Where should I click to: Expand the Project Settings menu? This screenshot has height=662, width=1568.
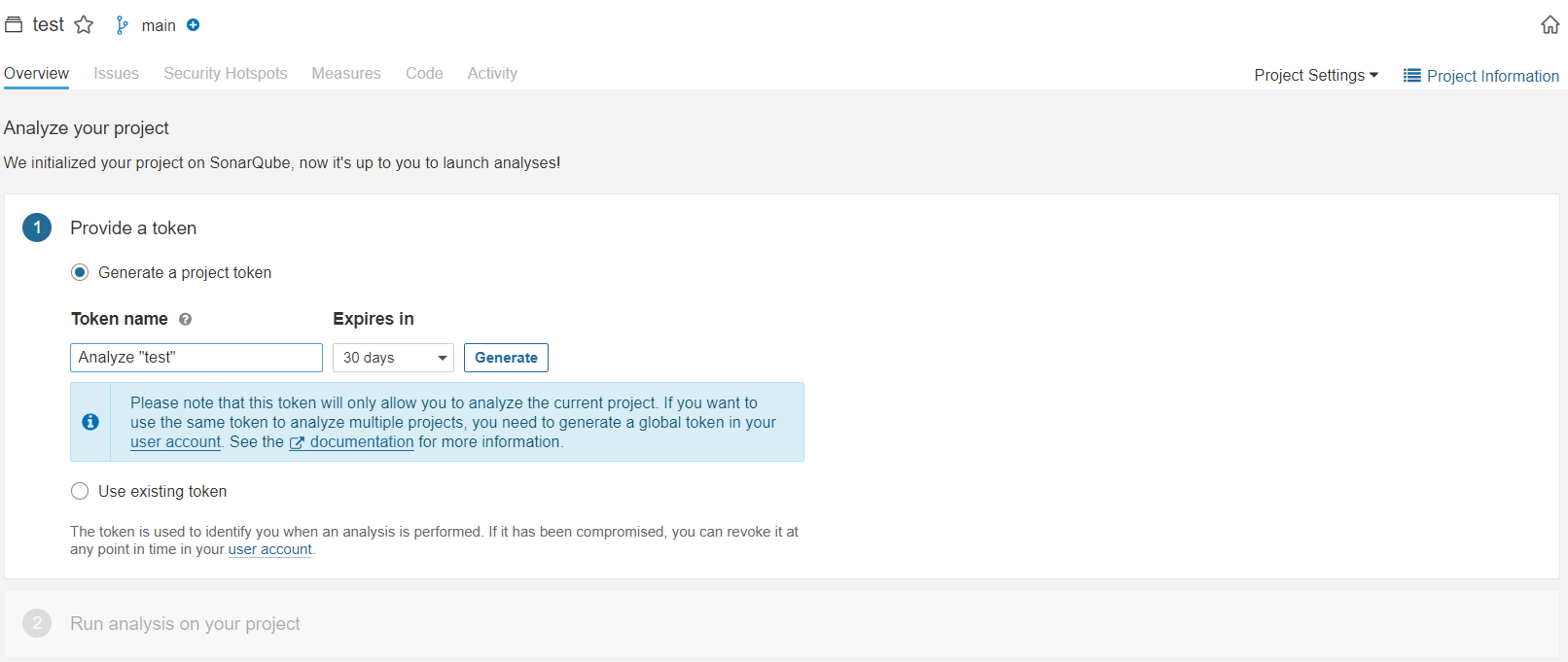pos(1315,76)
